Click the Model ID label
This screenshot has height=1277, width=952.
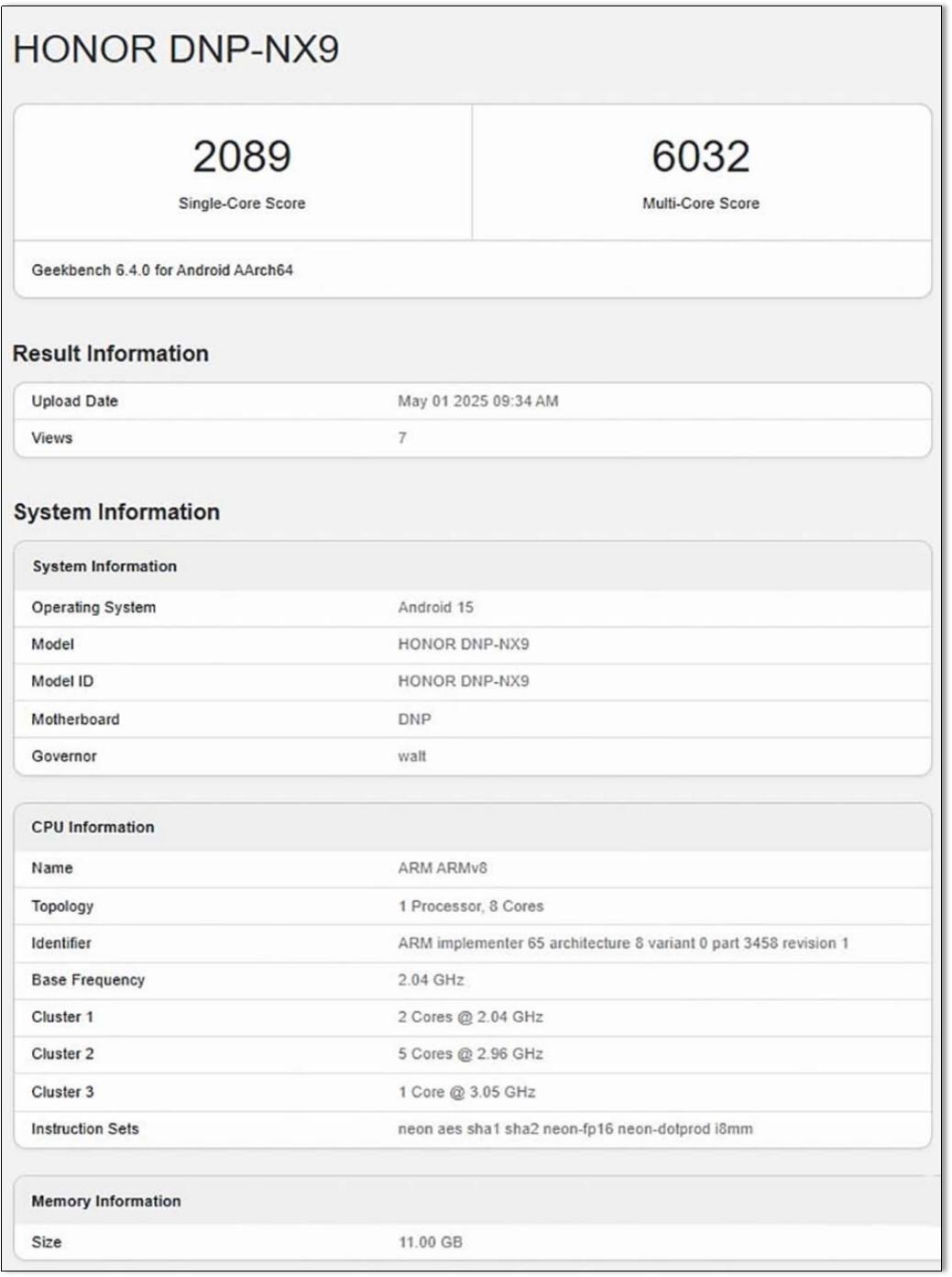point(62,681)
